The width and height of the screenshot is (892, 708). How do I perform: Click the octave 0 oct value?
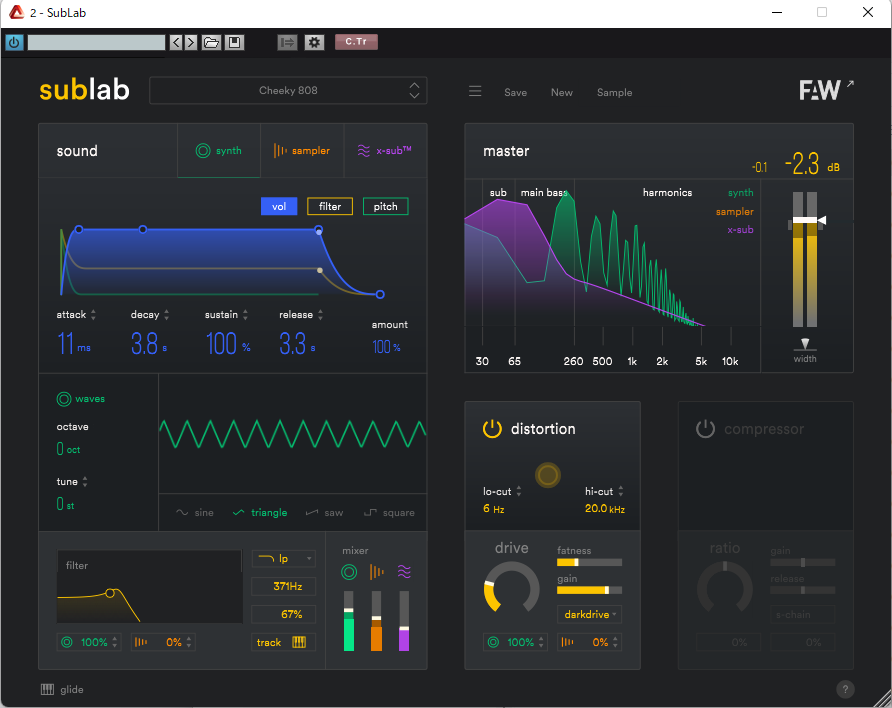(68, 449)
